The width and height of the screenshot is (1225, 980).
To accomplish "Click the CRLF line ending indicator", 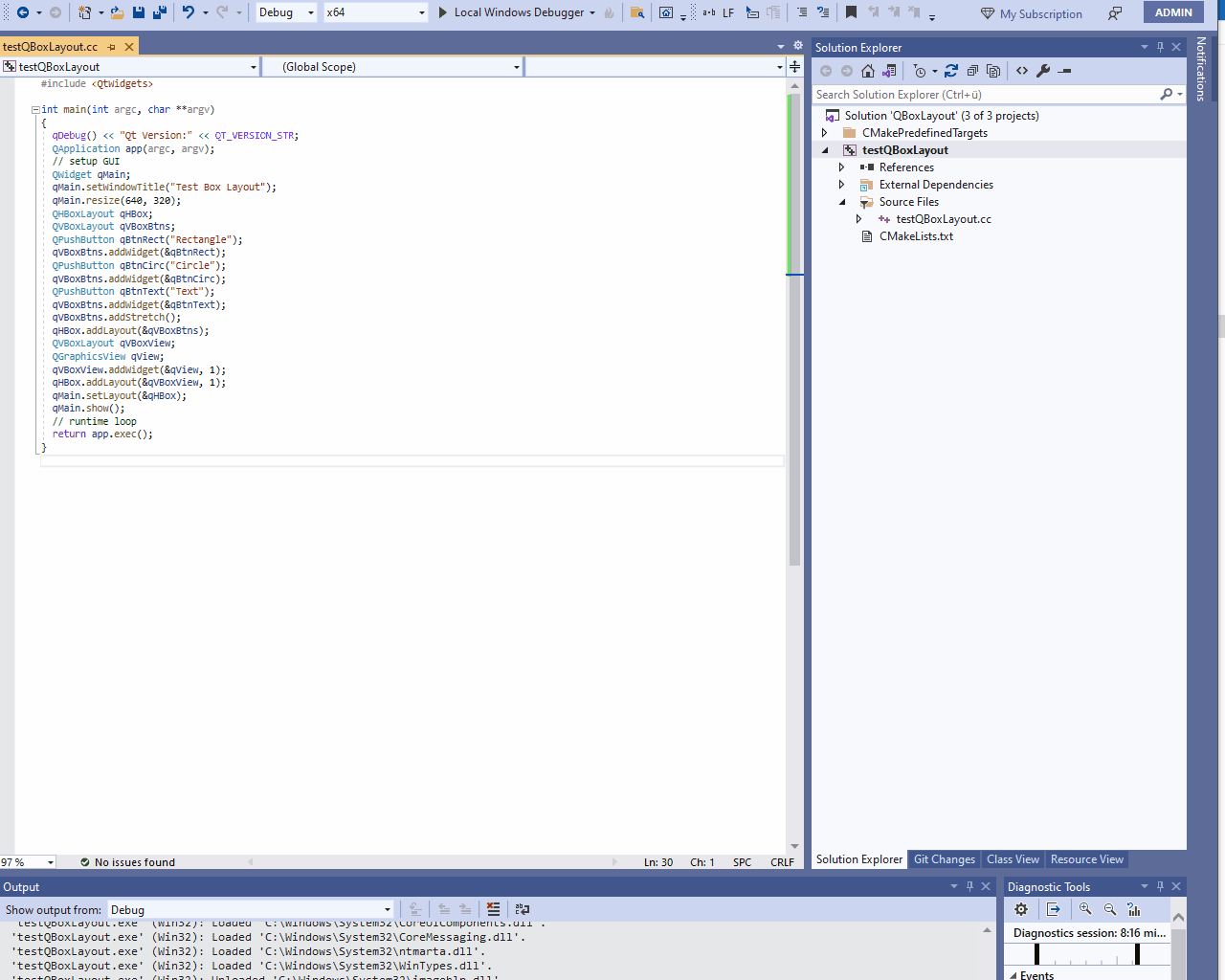I will point(782,862).
